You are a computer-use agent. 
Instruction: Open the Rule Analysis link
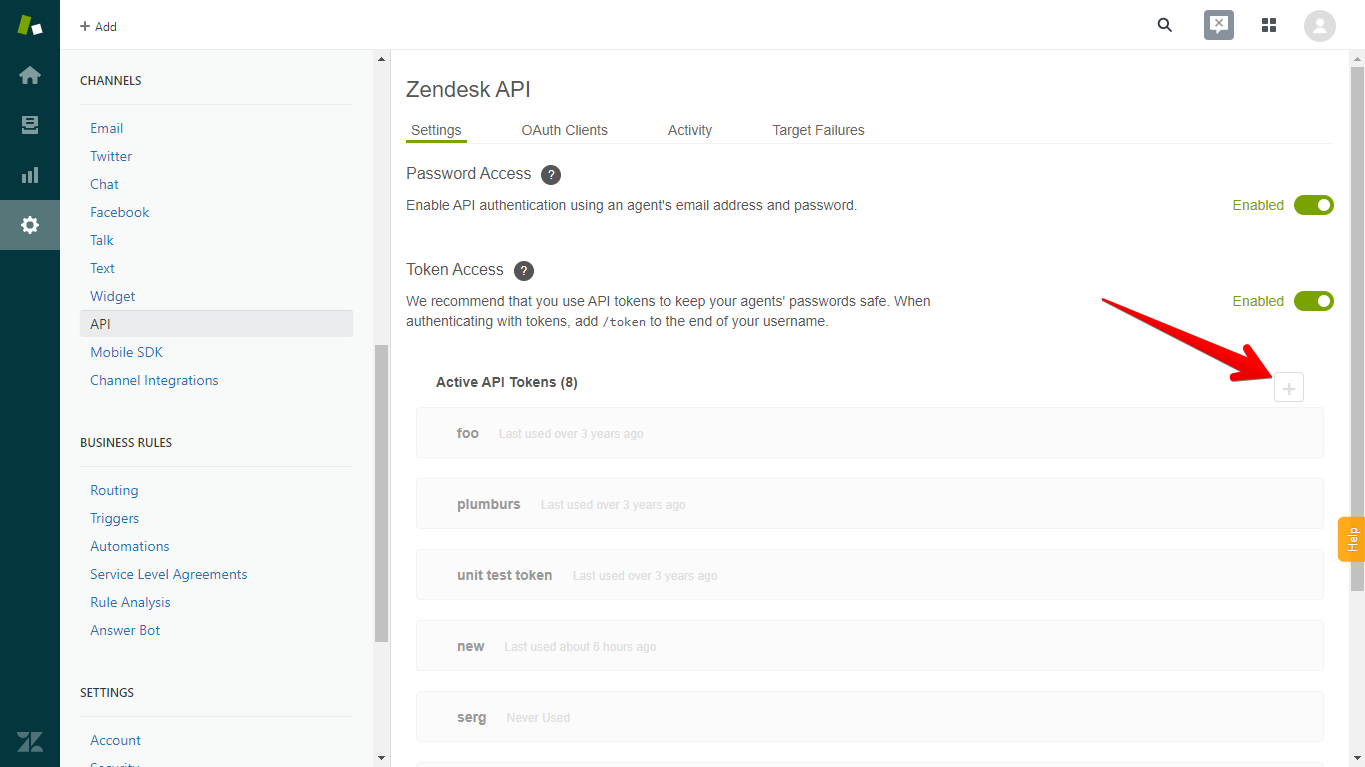(x=130, y=602)
